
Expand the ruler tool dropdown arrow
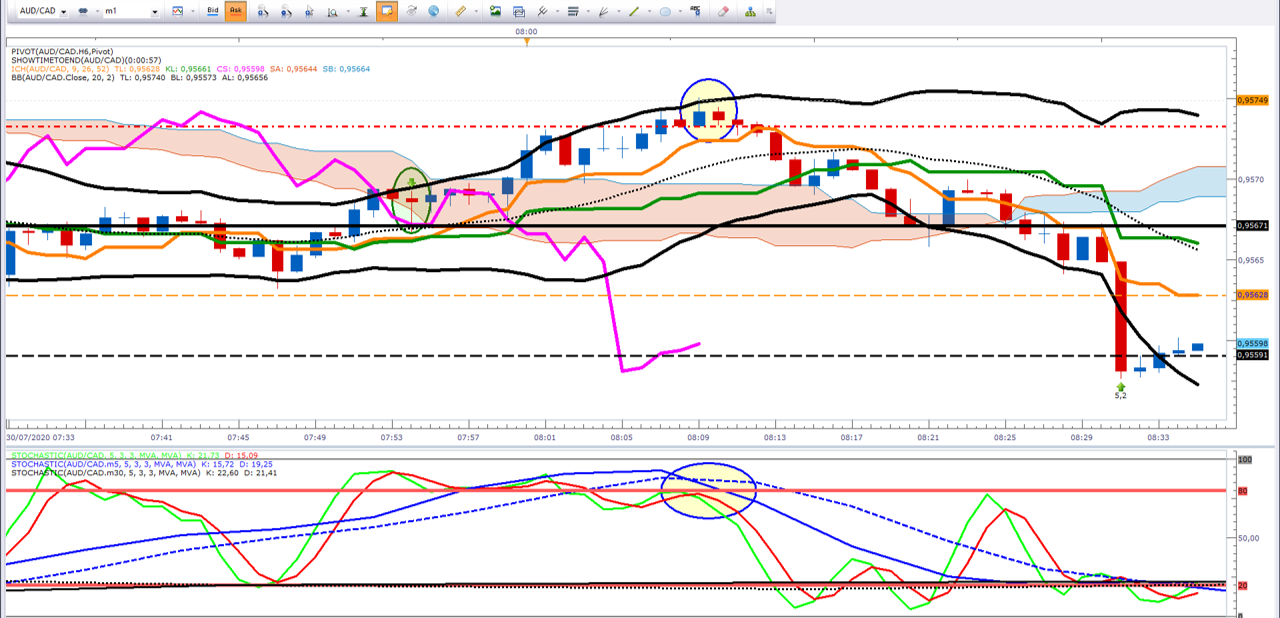pyautogui.click(x=476, y=11)
